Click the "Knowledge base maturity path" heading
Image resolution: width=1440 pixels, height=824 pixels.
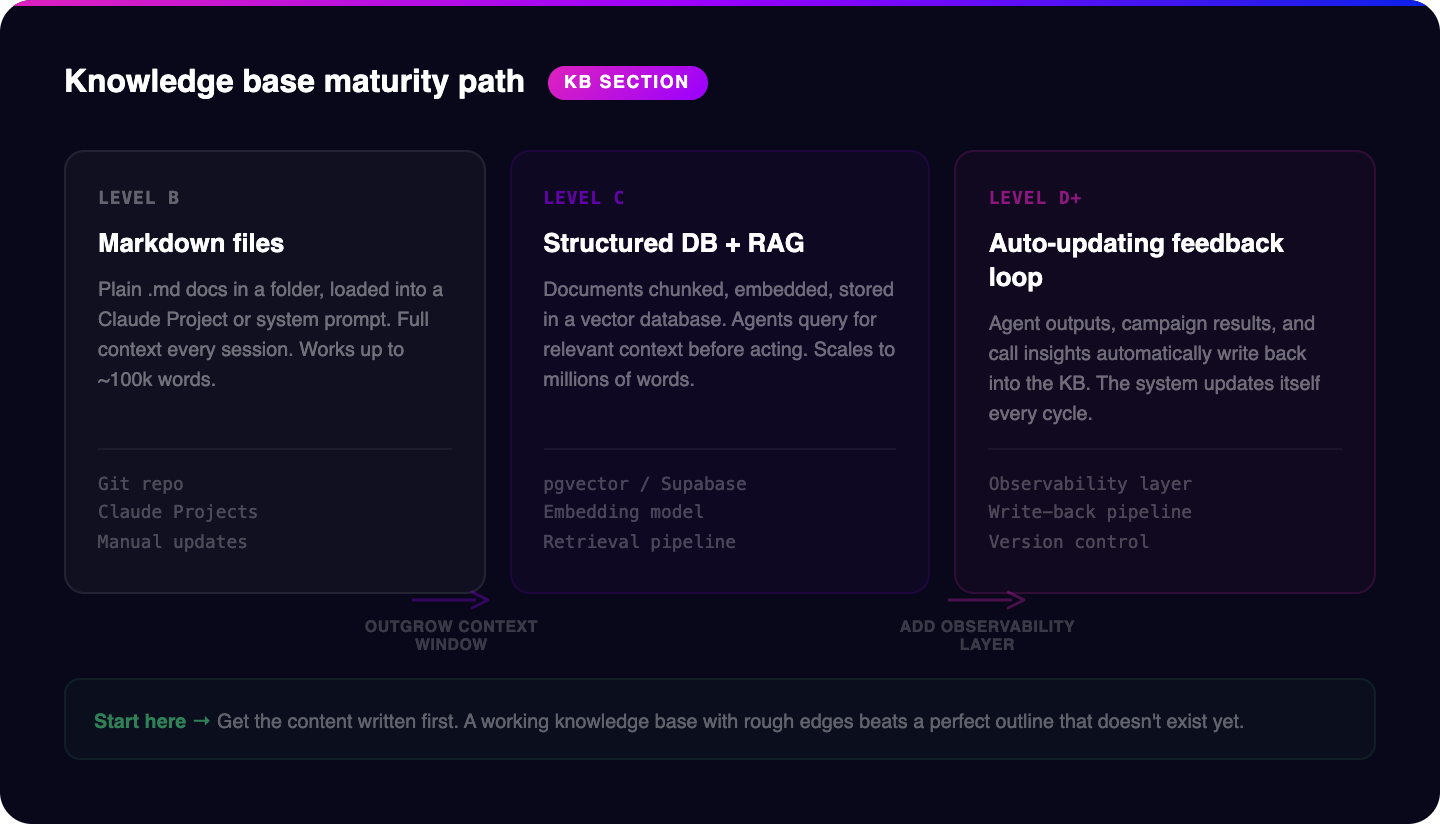(x=294, y=81)
